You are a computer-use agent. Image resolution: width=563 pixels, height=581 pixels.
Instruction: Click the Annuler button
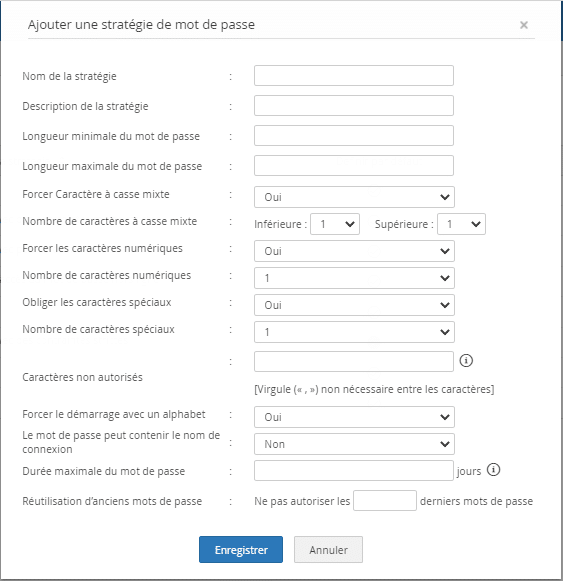point(328,550)
